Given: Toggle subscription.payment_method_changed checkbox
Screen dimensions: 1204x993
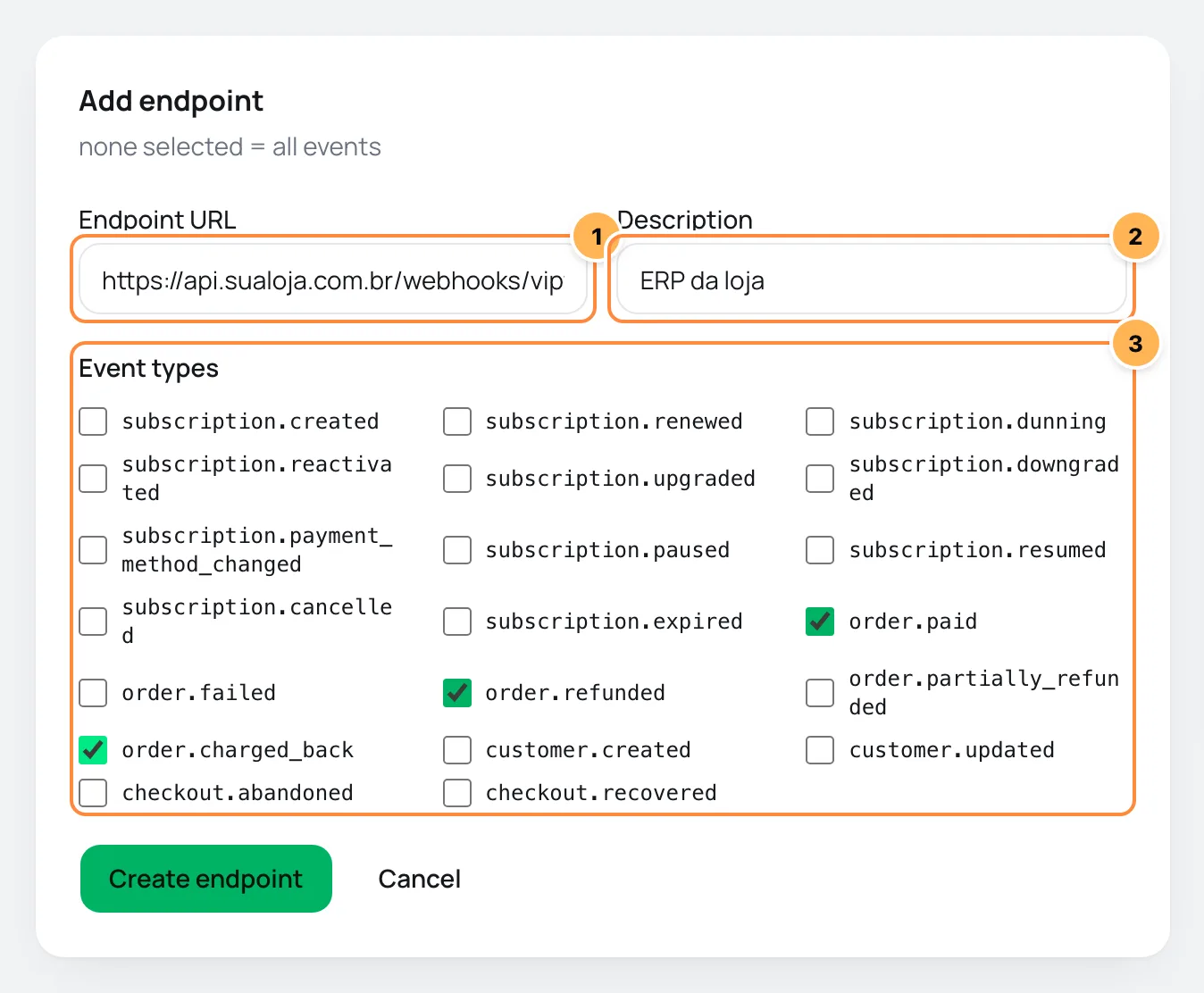Looking at the screenshot, I should 93,550.
